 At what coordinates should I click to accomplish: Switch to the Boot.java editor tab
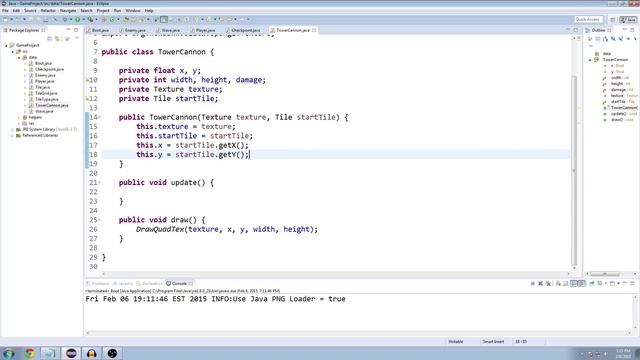coord(98,30)
